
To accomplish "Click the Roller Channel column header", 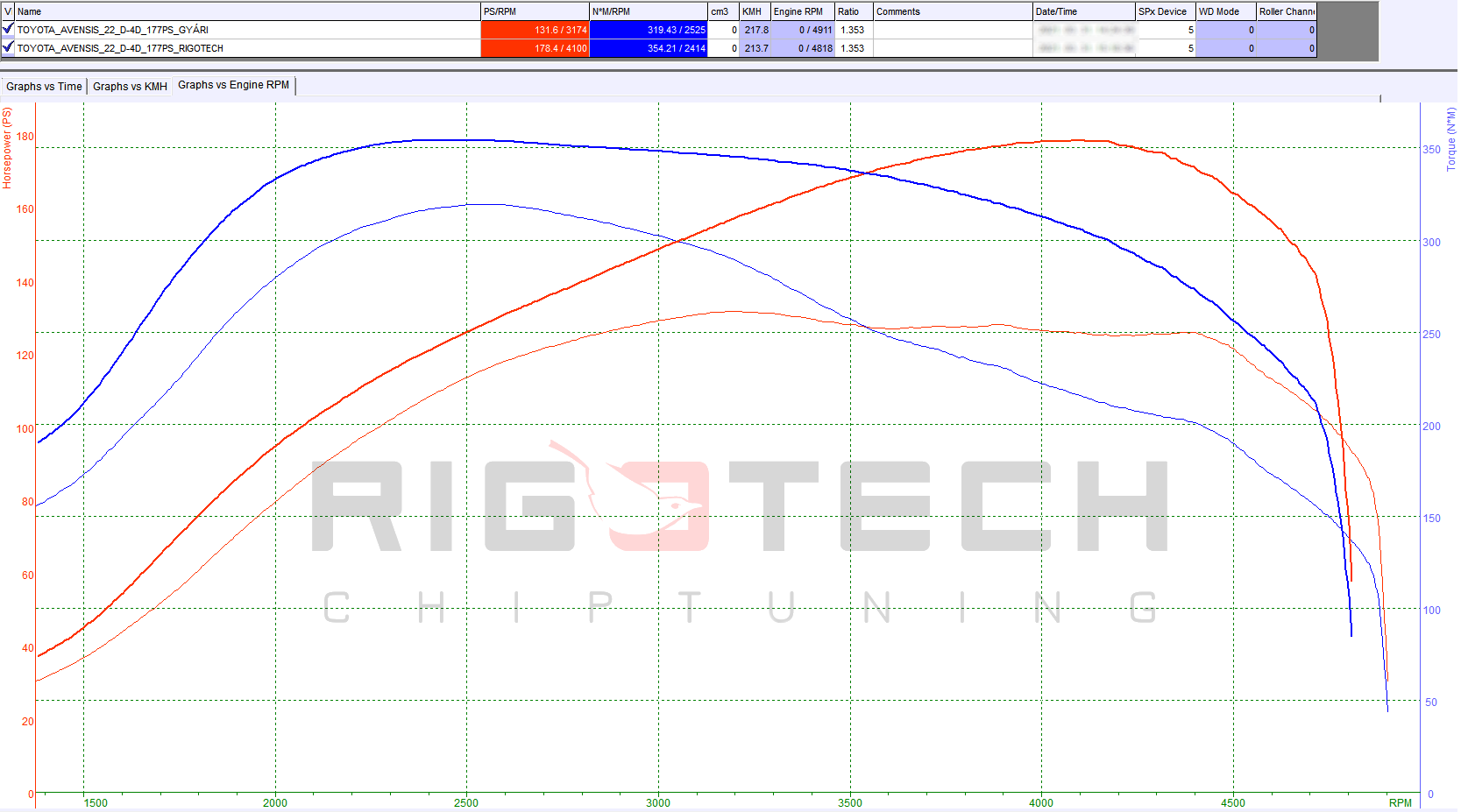I will [1287, 11].
